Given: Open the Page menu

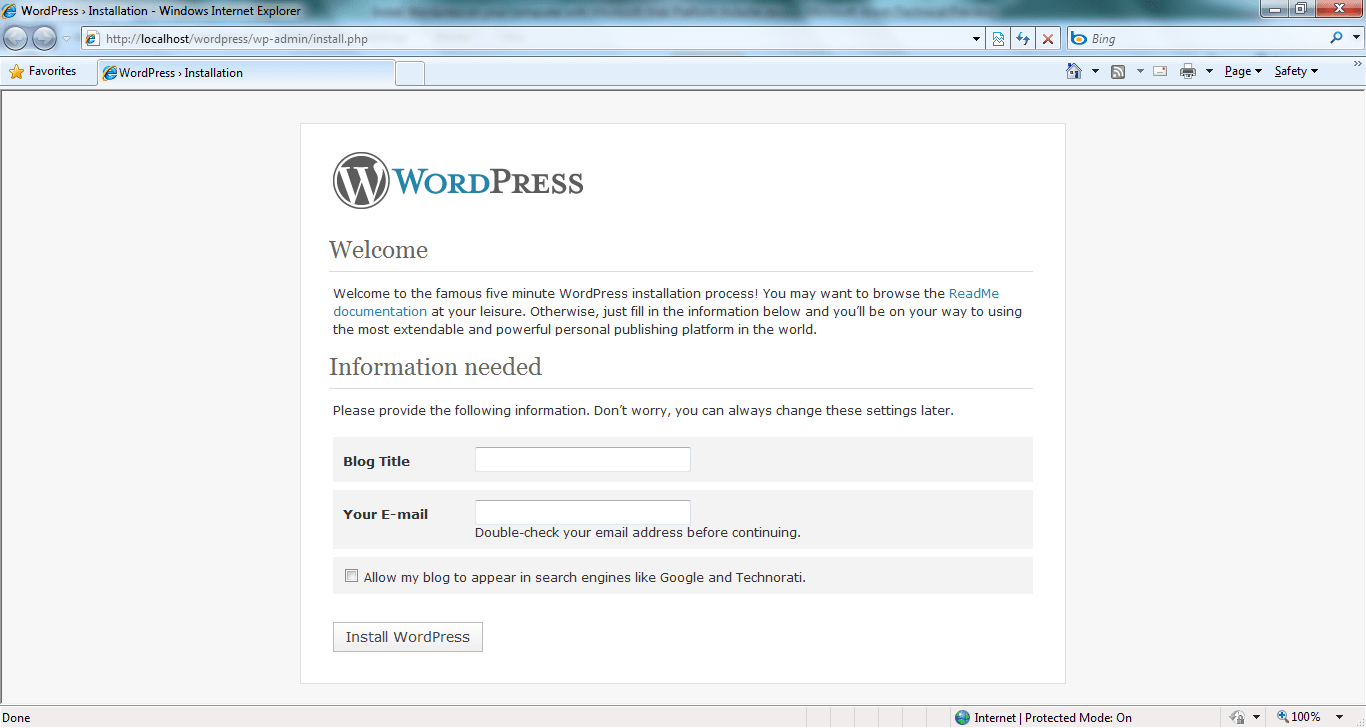Looking at the screenshot, I should [x=1243, y=71].
